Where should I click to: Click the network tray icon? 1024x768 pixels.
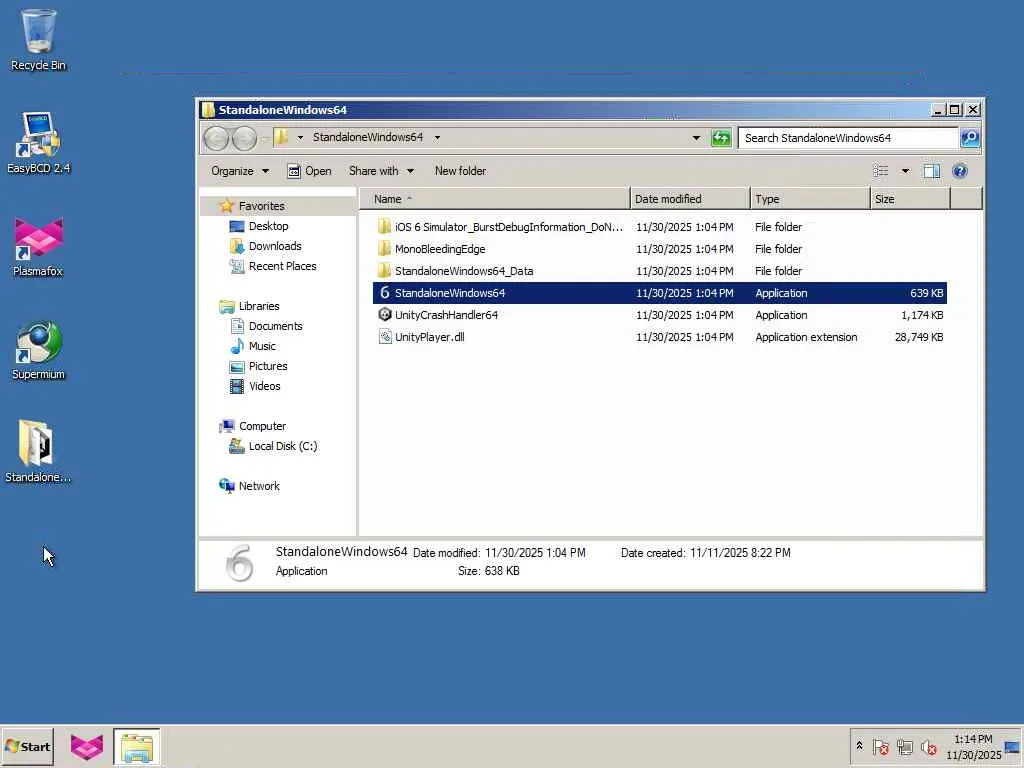click(904, 747)
